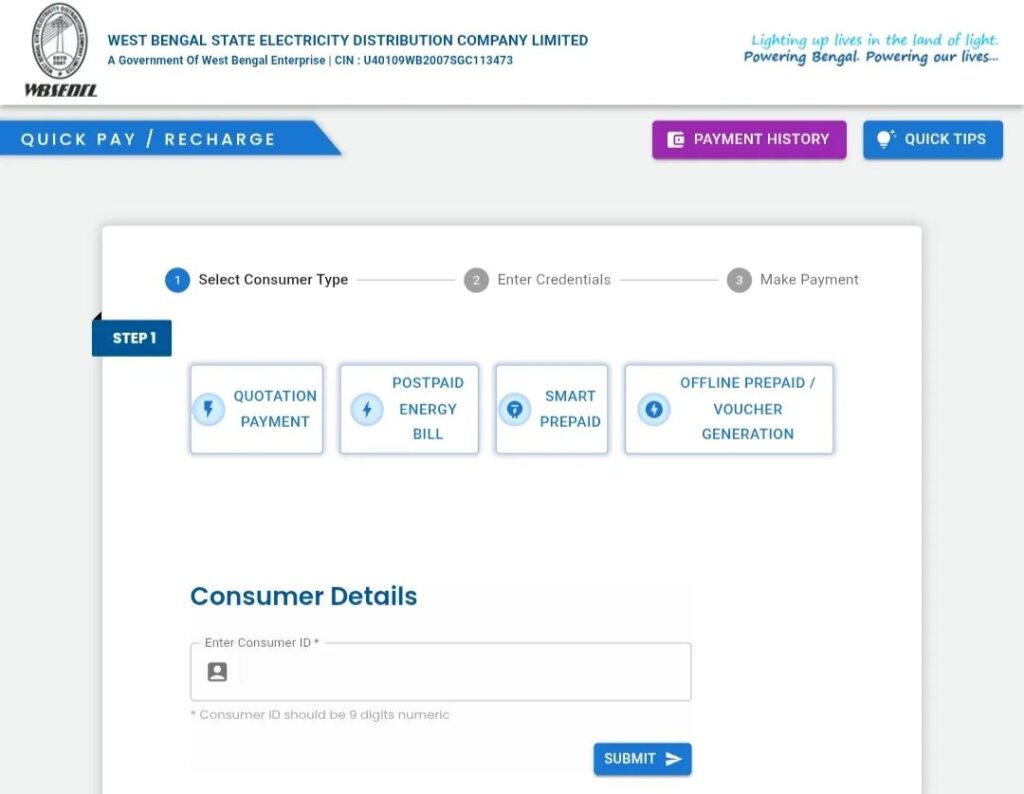Focus the Enter Consumer ID field
The width and height of the screenshot is (1024, 794).
pos(460,672)
